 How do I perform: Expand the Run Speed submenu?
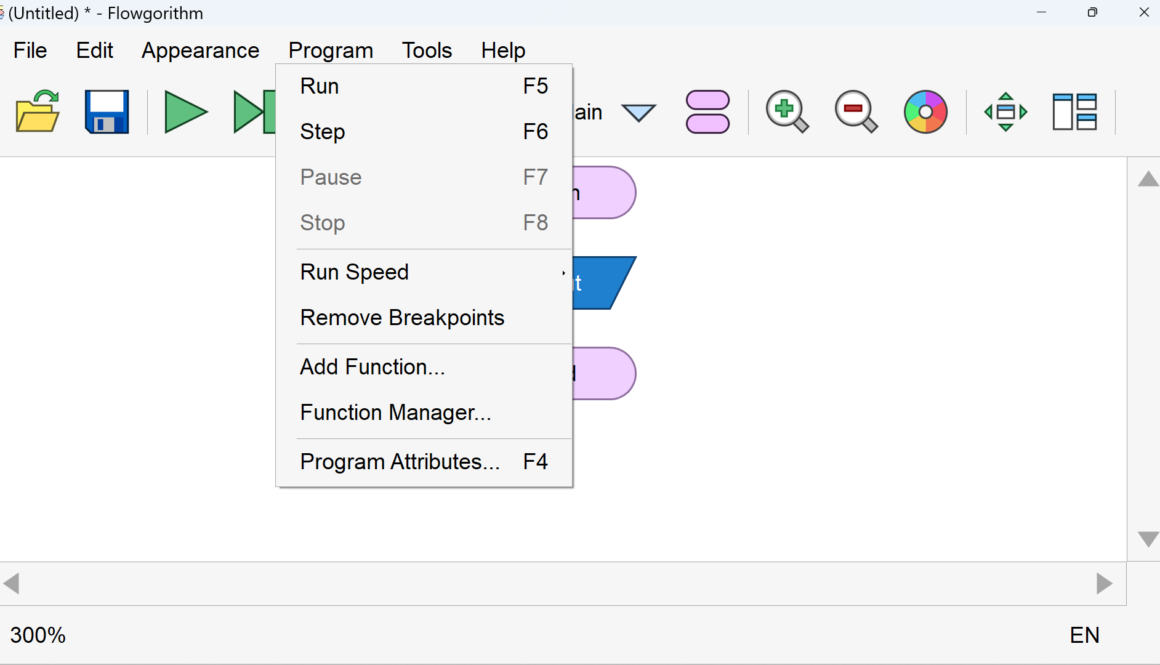tap(424, 272)
